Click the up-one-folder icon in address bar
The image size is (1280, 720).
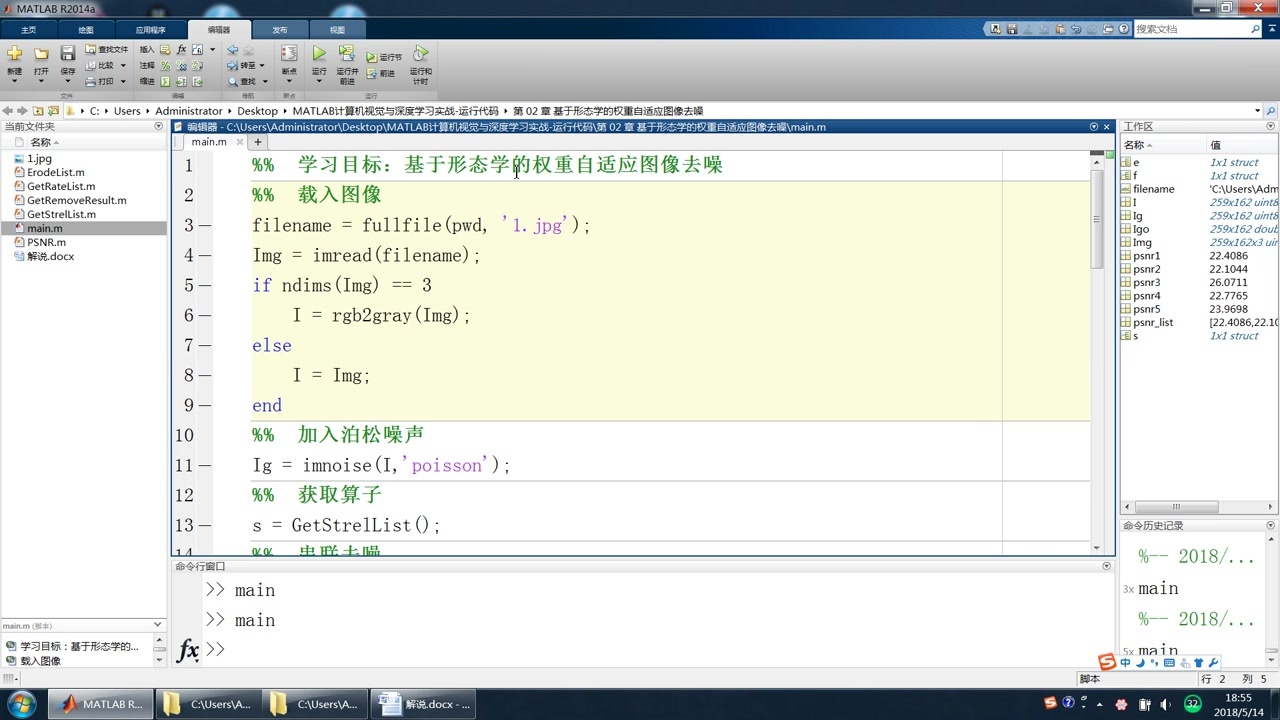(38, 111)
